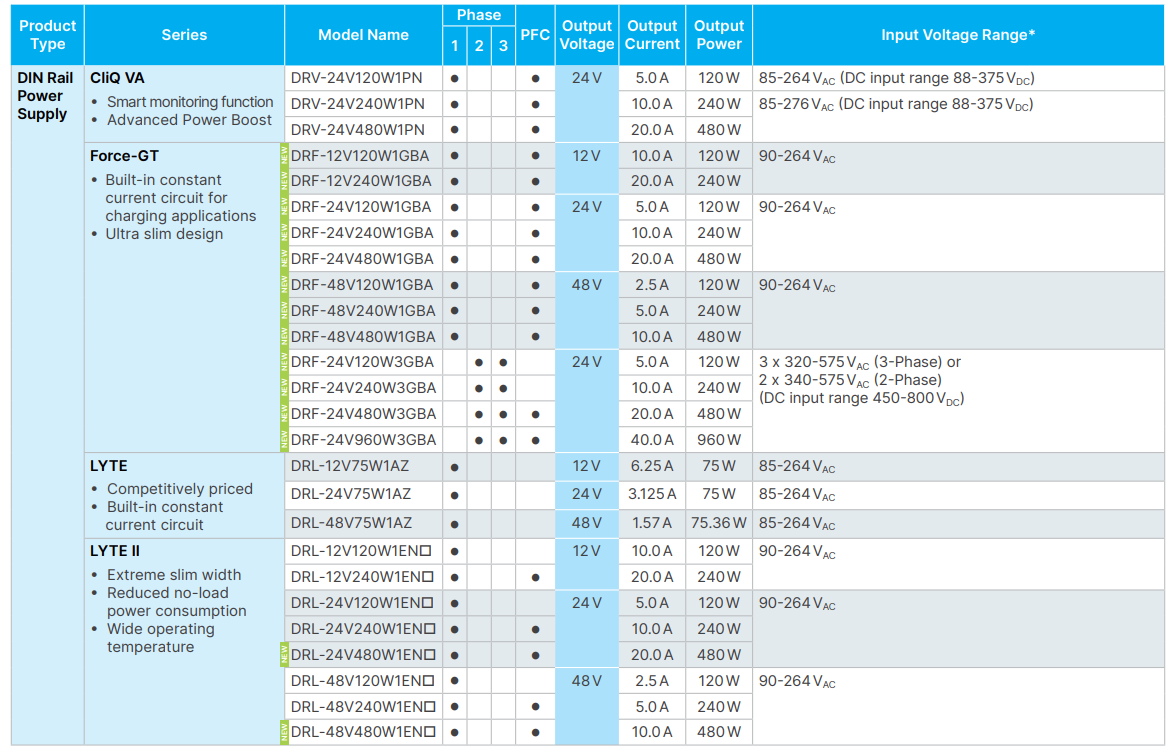Select the "Output Power" column header

(x=719, y=34)
